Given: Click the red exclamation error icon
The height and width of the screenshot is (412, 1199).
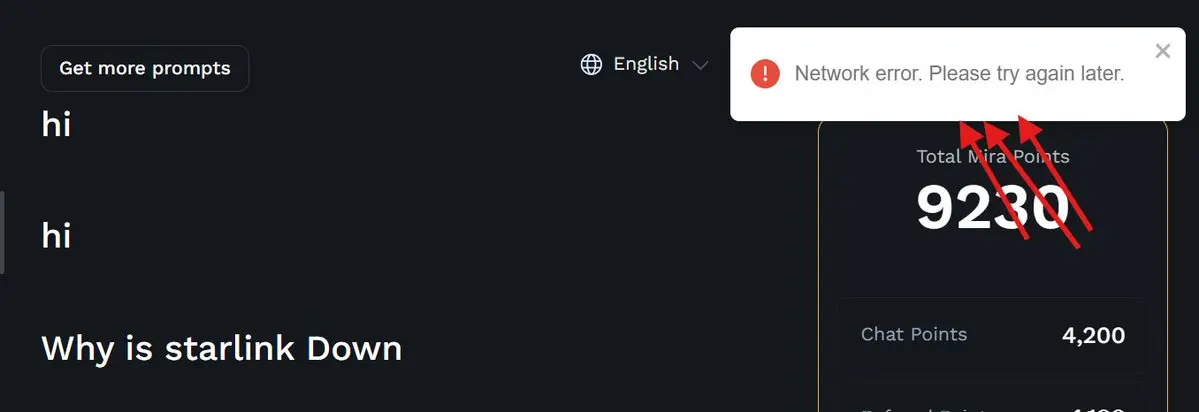Looking at the screenshot, I should [x=765, y=74].
